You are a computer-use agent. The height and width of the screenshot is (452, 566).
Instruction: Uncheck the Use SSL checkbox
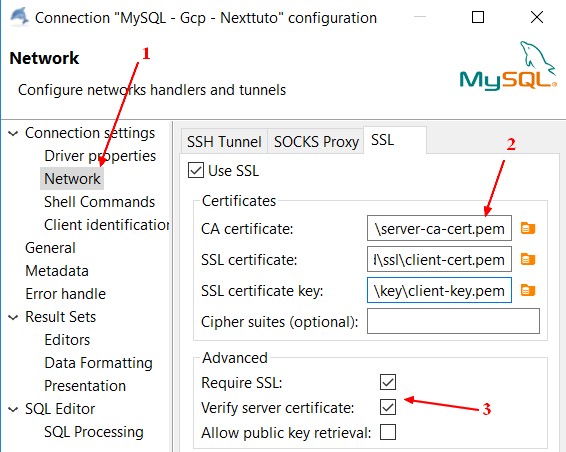[x=196, y=170]
